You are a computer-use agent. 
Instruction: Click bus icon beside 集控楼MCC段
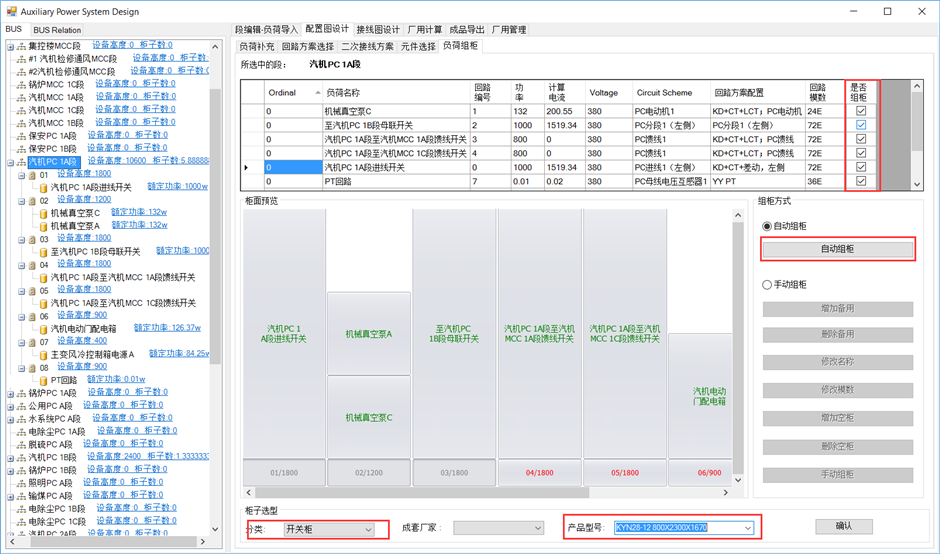(x=22, y=46)
